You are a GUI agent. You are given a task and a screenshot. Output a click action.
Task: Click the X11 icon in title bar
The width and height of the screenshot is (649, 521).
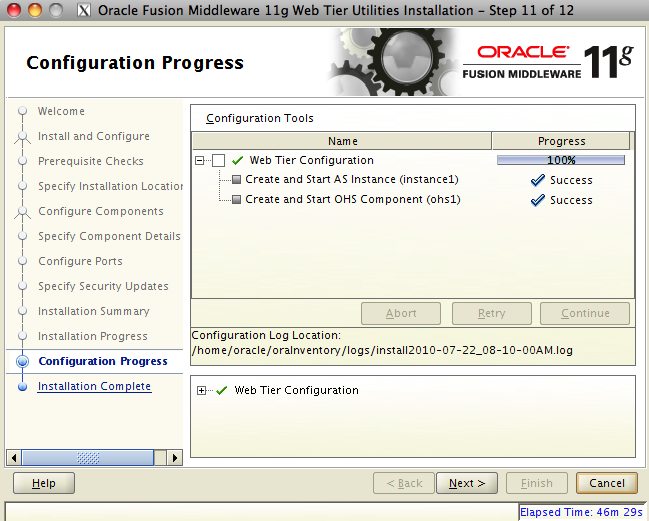84,10
